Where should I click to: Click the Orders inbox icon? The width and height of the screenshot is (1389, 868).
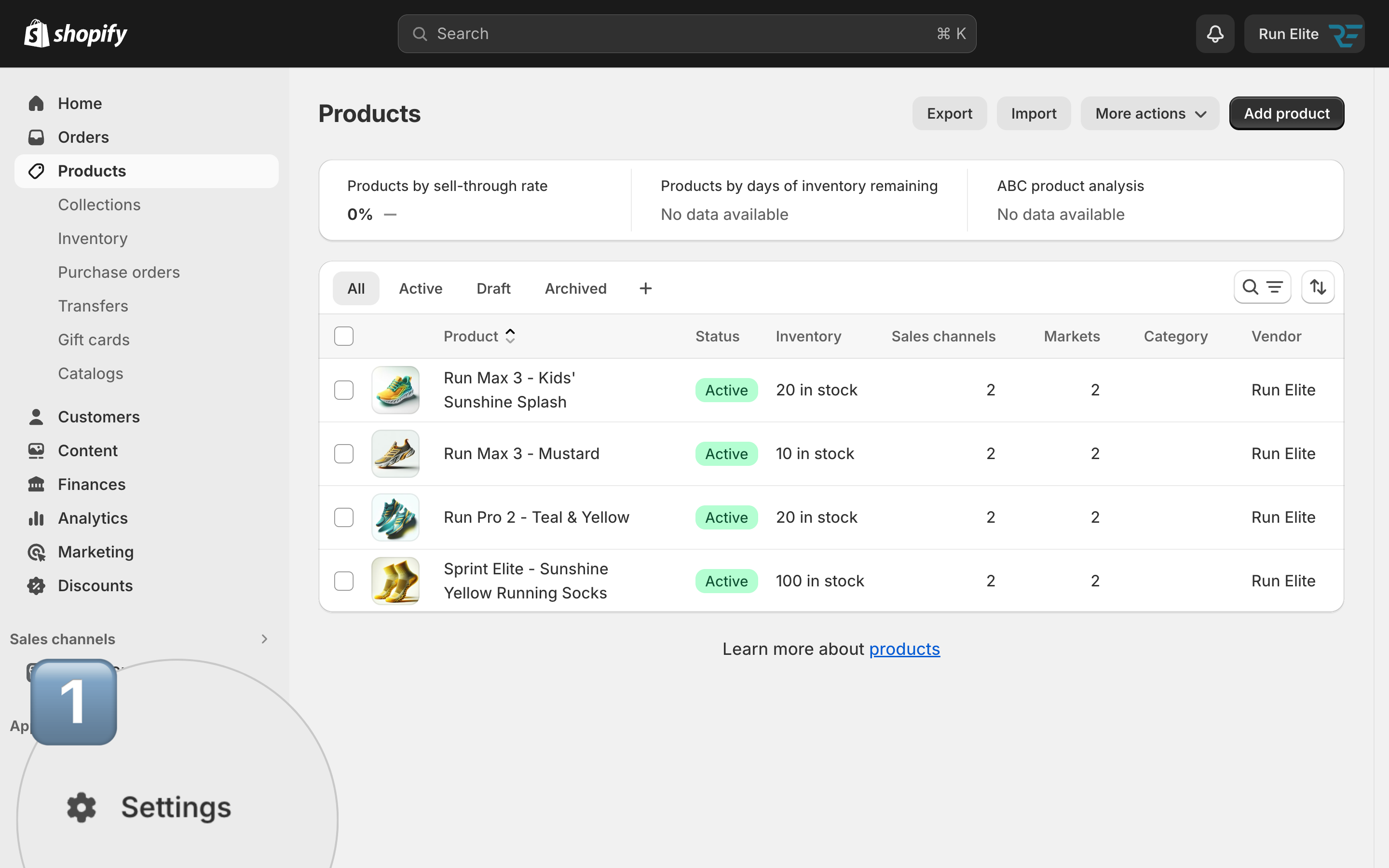click(x=36, y=137)
